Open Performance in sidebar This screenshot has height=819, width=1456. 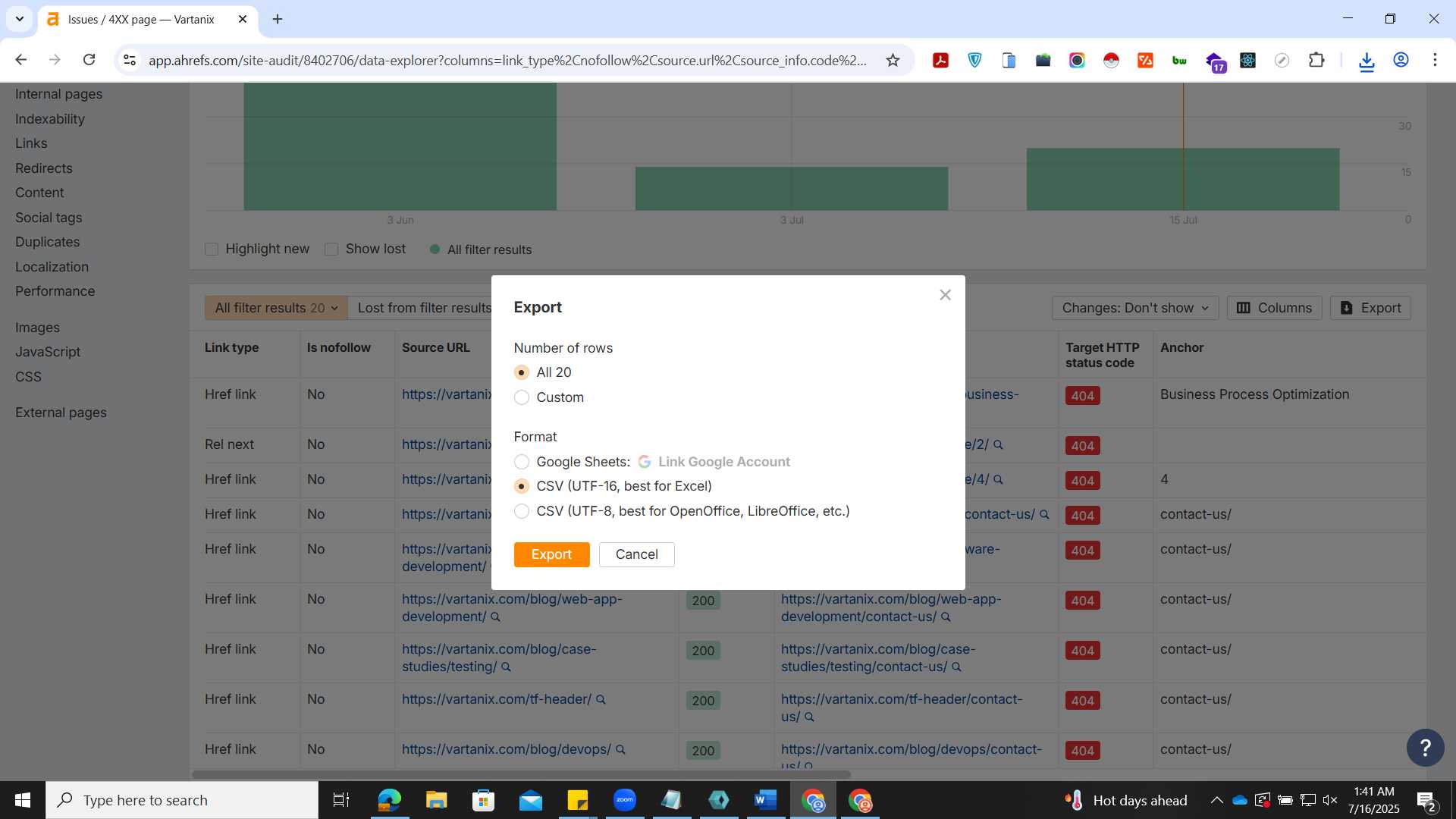click(x=55, y=291)
